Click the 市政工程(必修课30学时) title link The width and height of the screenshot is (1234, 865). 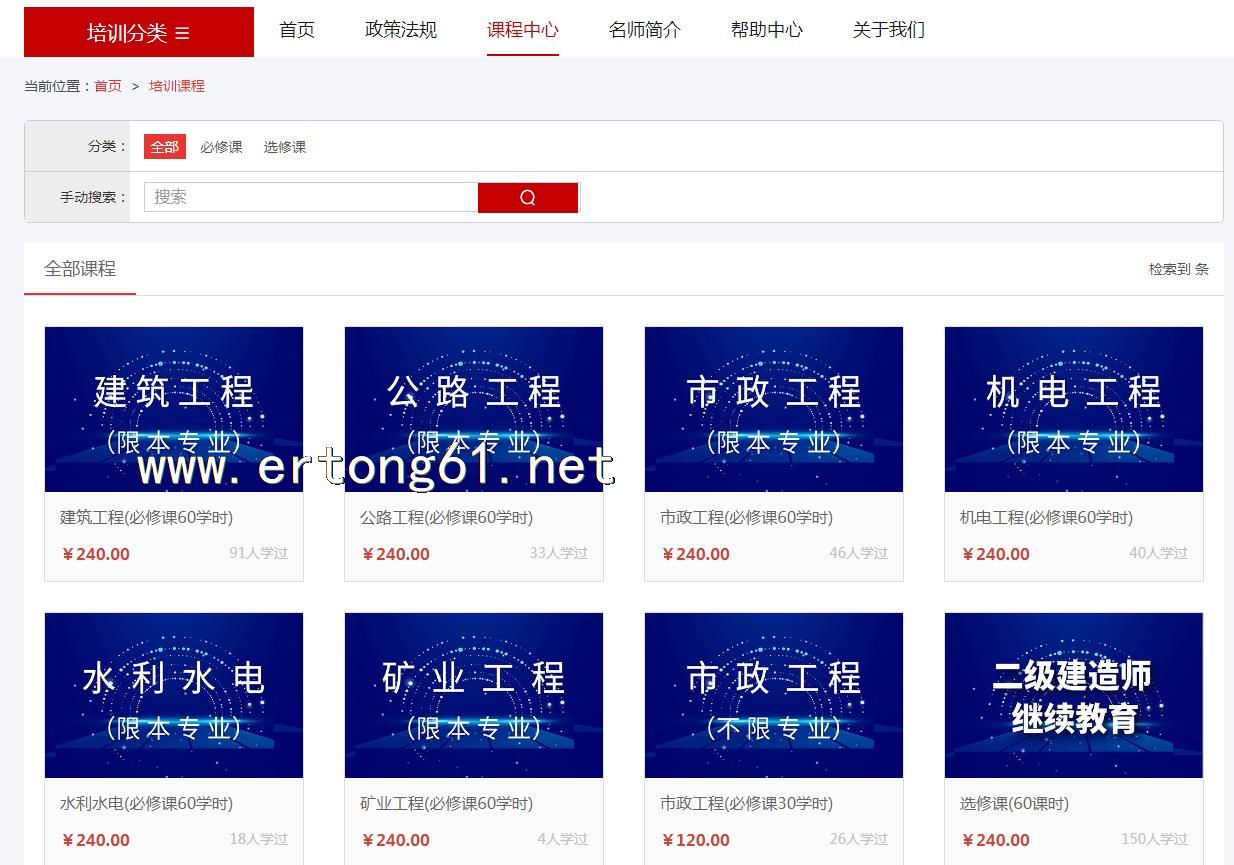[x=746, y=803]
